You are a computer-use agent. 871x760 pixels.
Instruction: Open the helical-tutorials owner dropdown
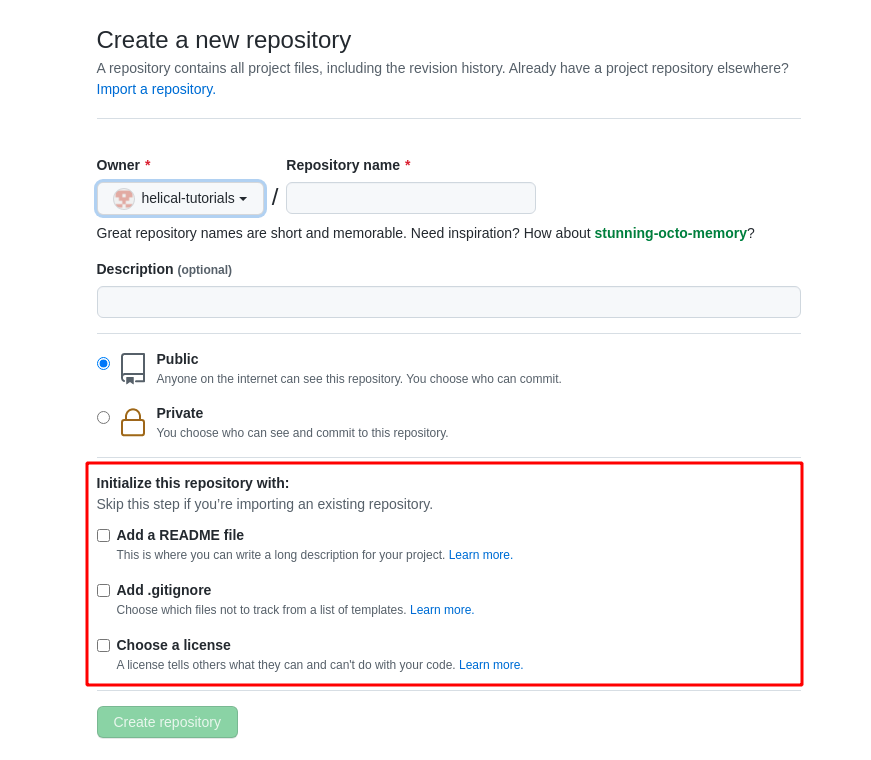point(181,198)
